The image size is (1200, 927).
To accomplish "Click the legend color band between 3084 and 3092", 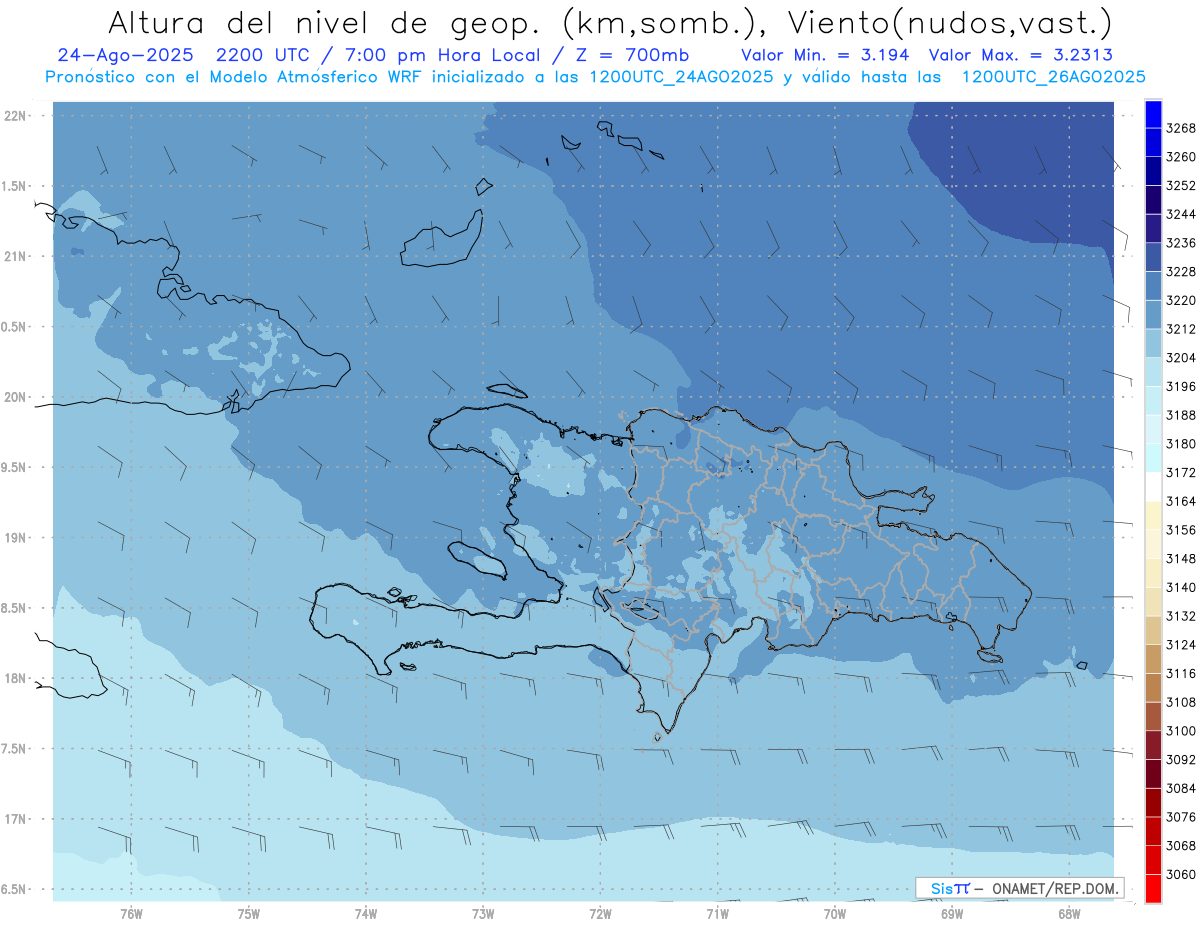I will 1153,773.
